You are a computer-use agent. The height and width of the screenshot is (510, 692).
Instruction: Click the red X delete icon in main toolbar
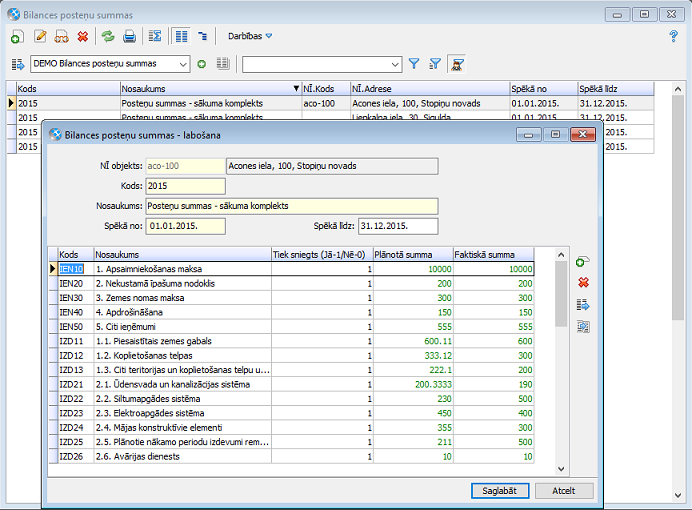(83, 37)
